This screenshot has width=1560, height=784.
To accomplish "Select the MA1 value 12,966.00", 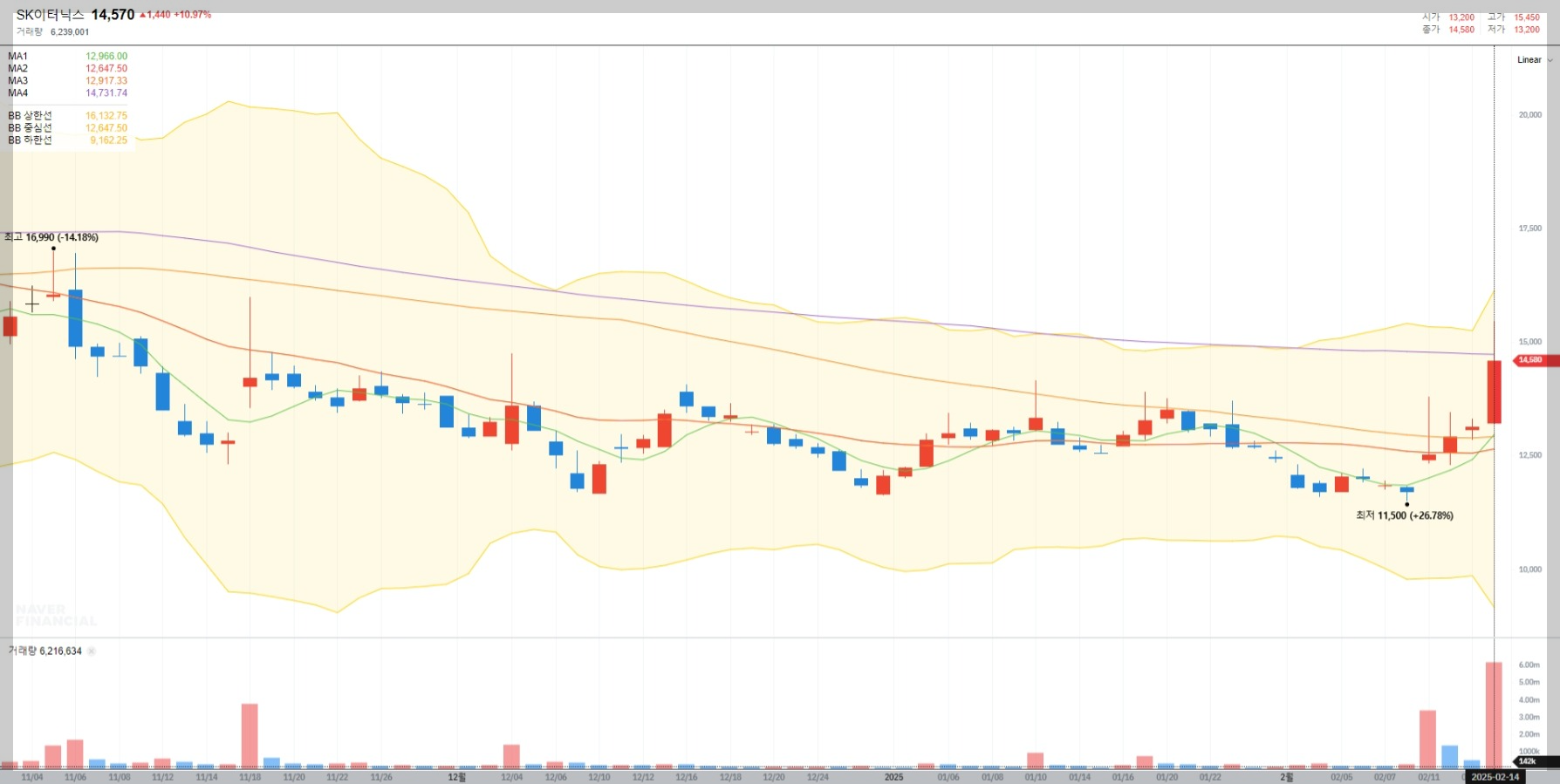I will (106, 57).
